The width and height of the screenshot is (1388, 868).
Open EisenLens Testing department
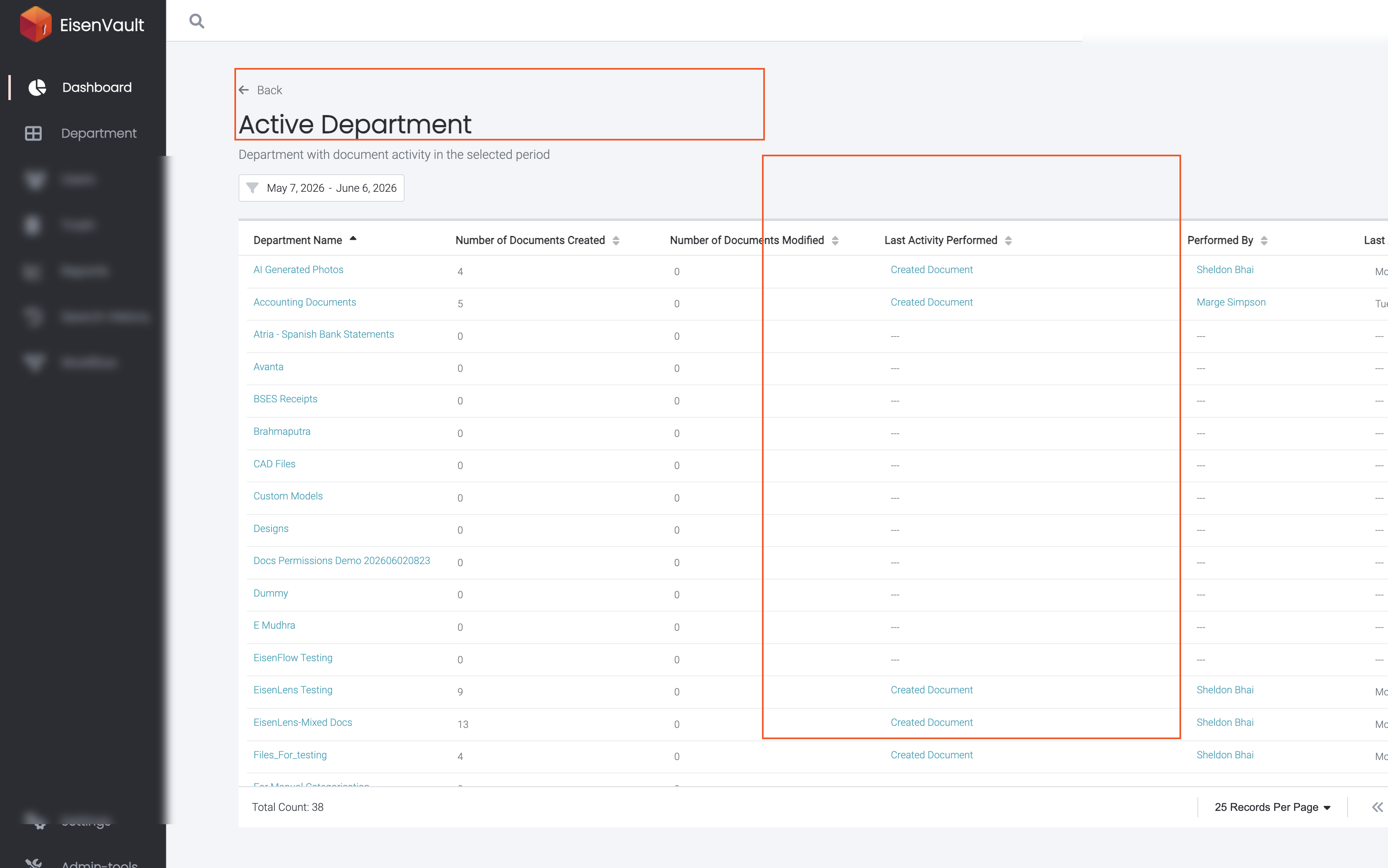[x=292, y=690]
